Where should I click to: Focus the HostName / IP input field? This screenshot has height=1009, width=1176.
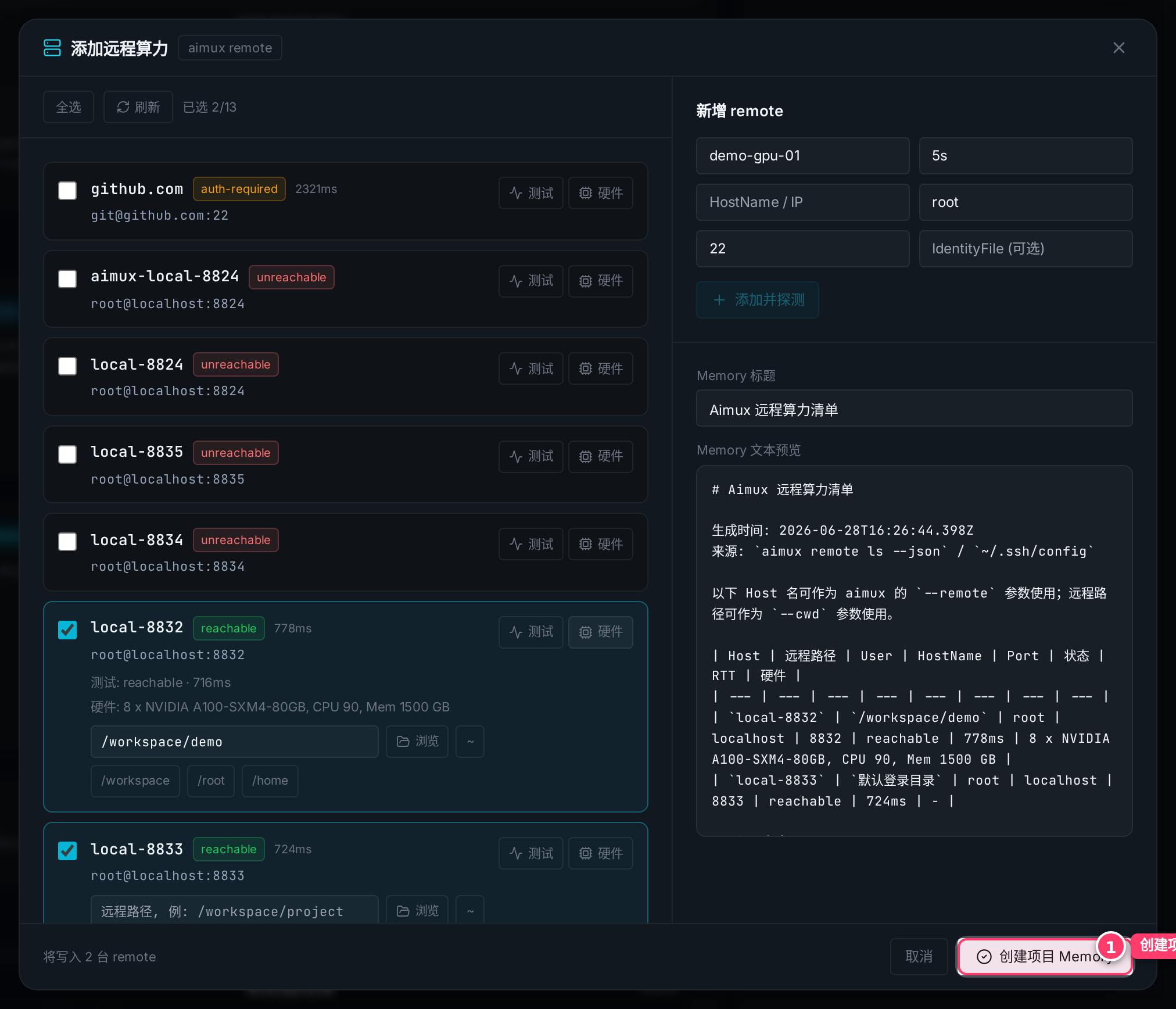point(803,202)
